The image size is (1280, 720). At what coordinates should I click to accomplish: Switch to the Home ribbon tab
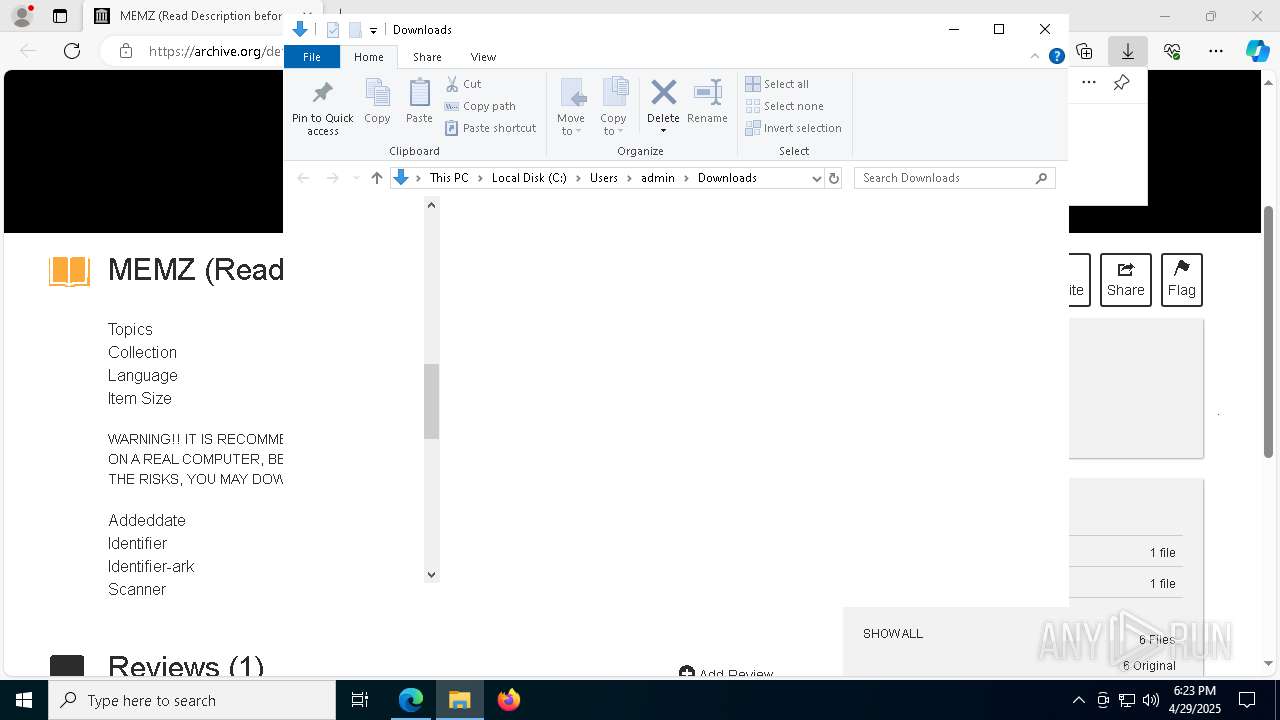368,57
